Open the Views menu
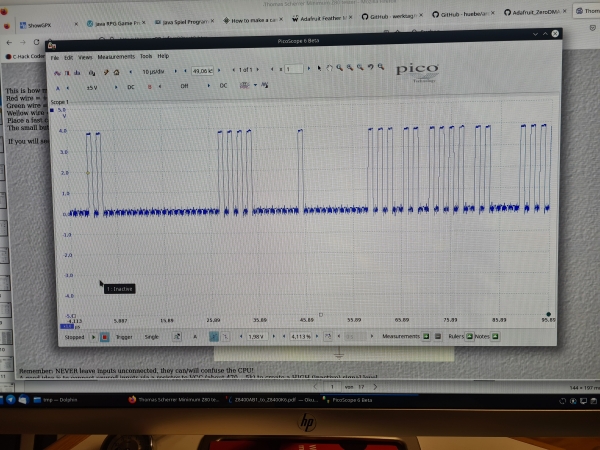 coord(86,57)
